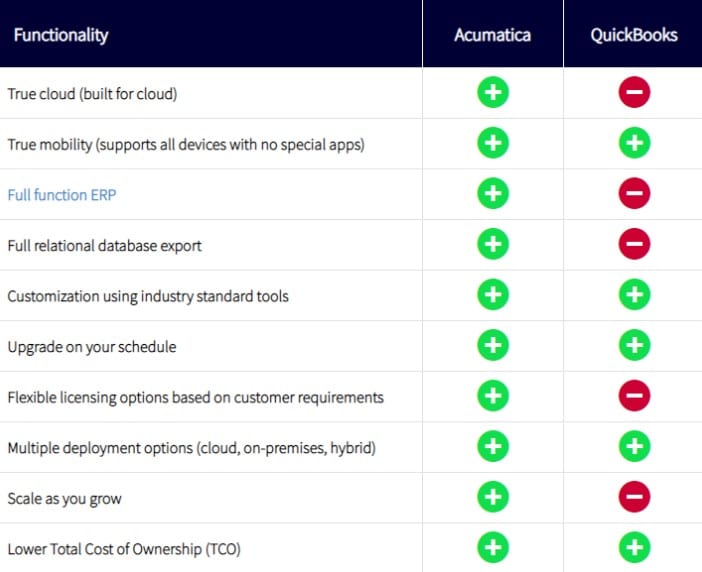Click Acumatica plus icon for Upgrade schedule
This screenshot has height=572, width=702.
point(493,346)
